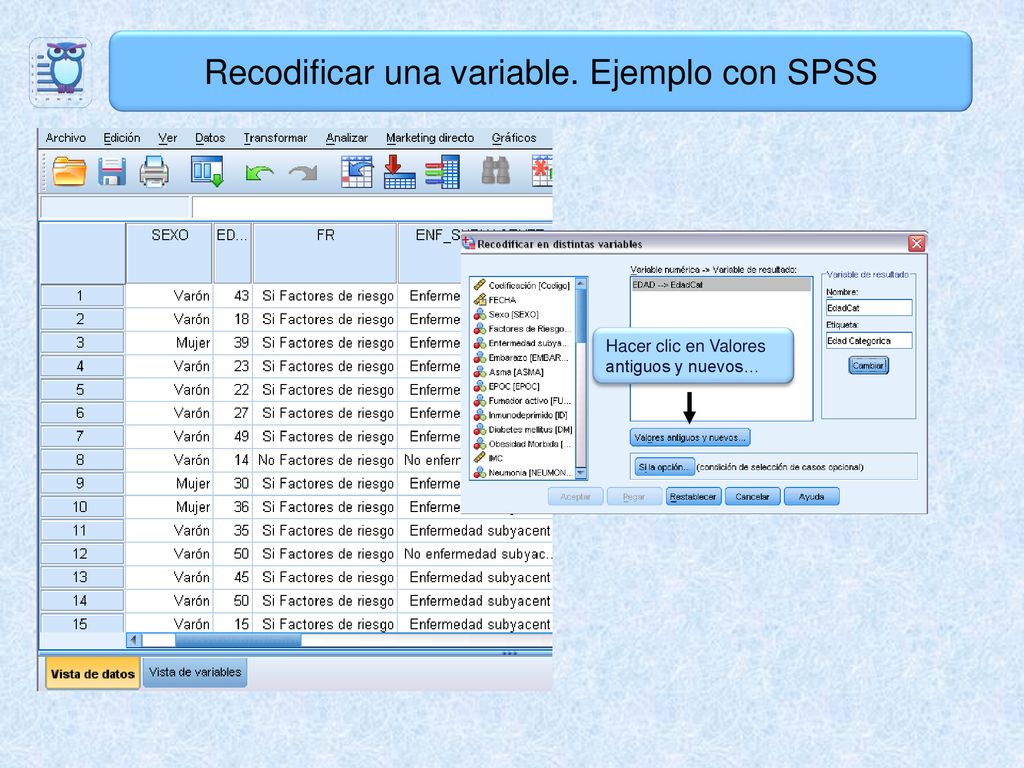Viewport: 1024px width, 768px height.
Task: Click the SEXO column header
Action: pos(170,253)
